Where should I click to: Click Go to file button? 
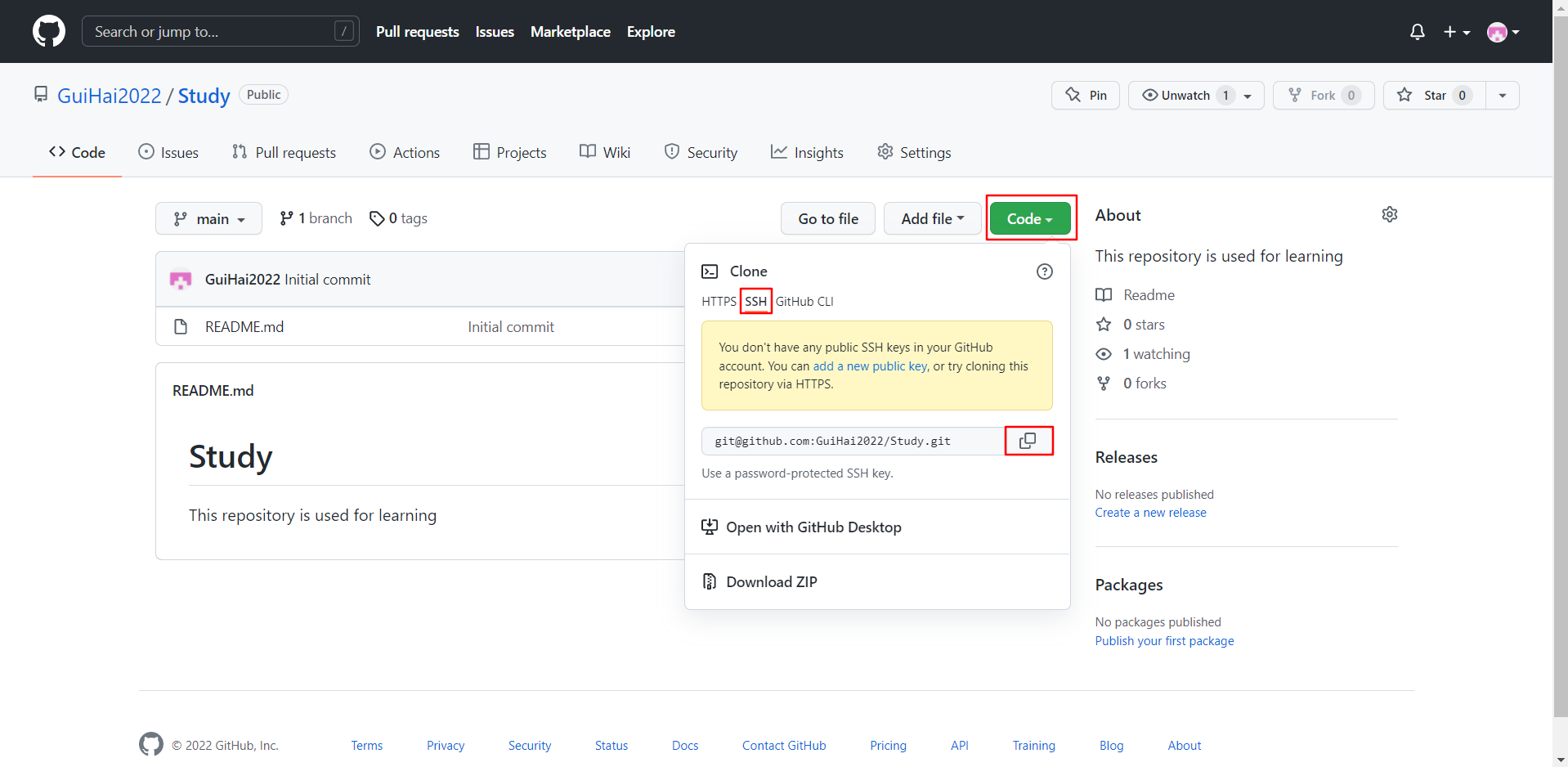[828, 218]
